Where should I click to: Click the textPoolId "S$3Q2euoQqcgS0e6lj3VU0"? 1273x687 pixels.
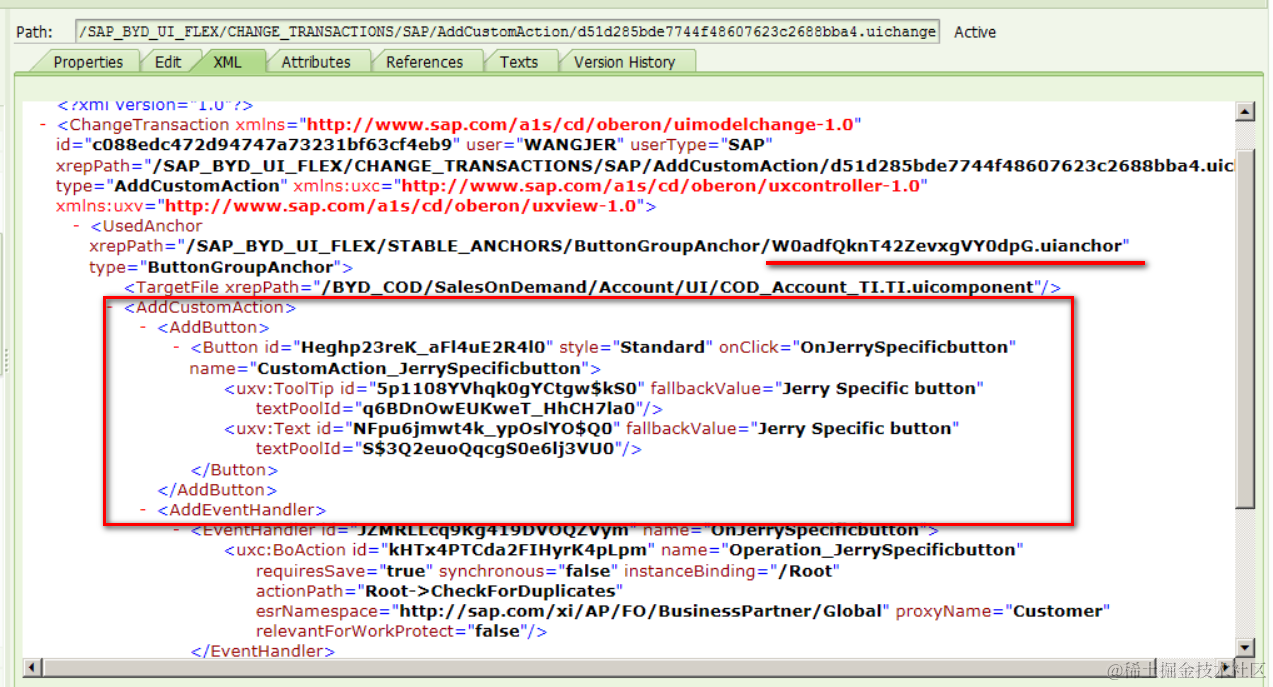click(x=490, y=449)
